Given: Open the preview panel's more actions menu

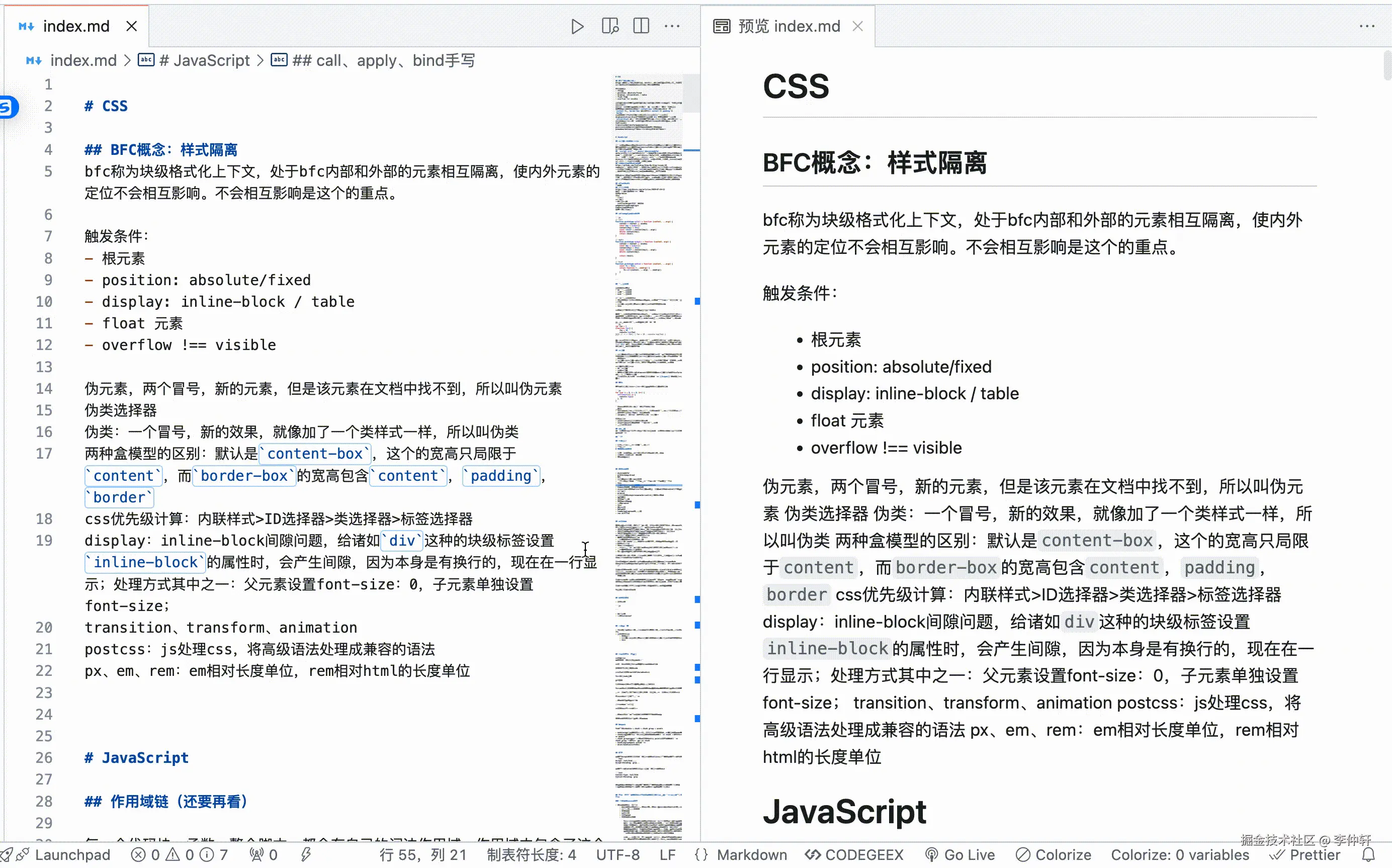Looking at the screenshot, I should [x=1368, y=26].
